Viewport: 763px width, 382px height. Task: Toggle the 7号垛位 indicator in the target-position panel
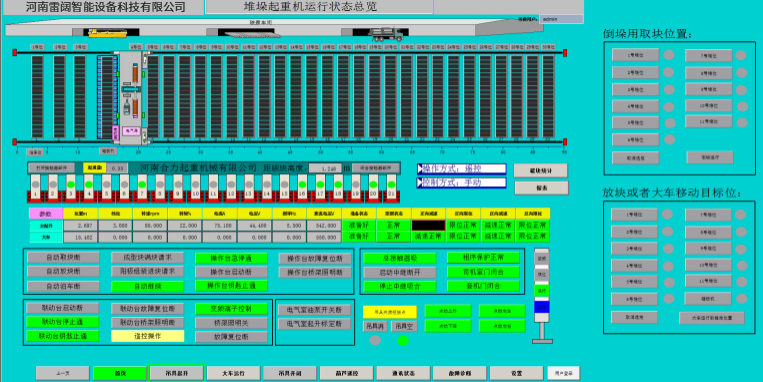pos(741,215)
